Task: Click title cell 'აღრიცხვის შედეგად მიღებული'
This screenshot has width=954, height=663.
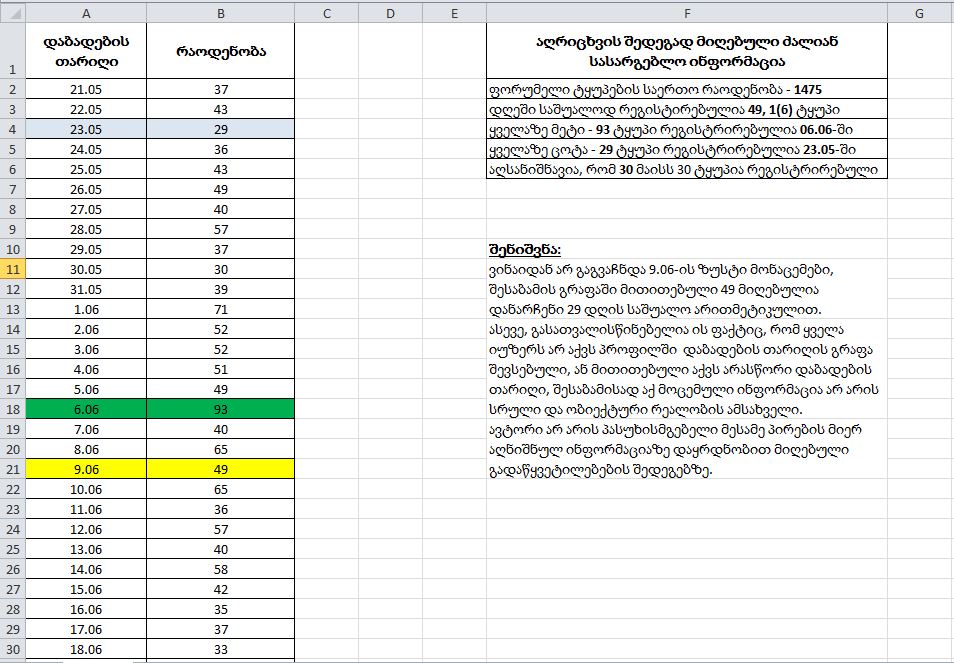Action: click(687, 50)
